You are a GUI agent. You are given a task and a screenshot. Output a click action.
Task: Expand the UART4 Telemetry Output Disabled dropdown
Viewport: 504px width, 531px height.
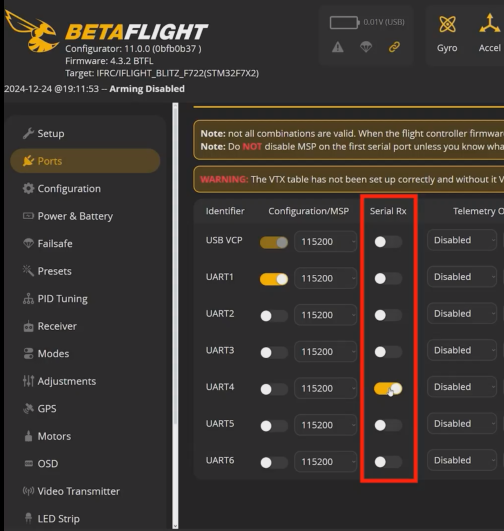pyautogui.click(x=462, y=387)
